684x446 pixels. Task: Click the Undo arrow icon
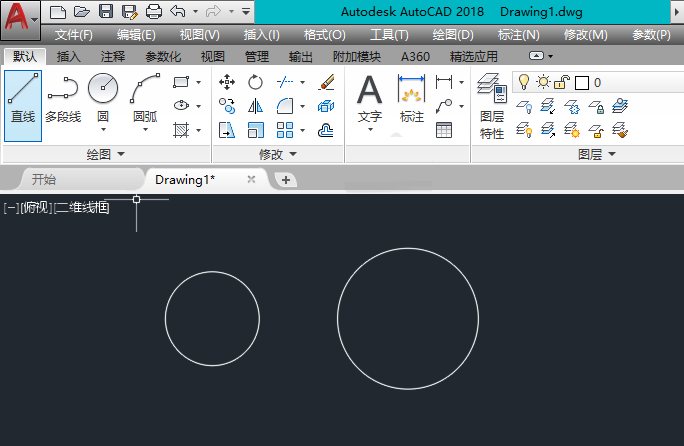pyautogui.click(x=178, y=11)
